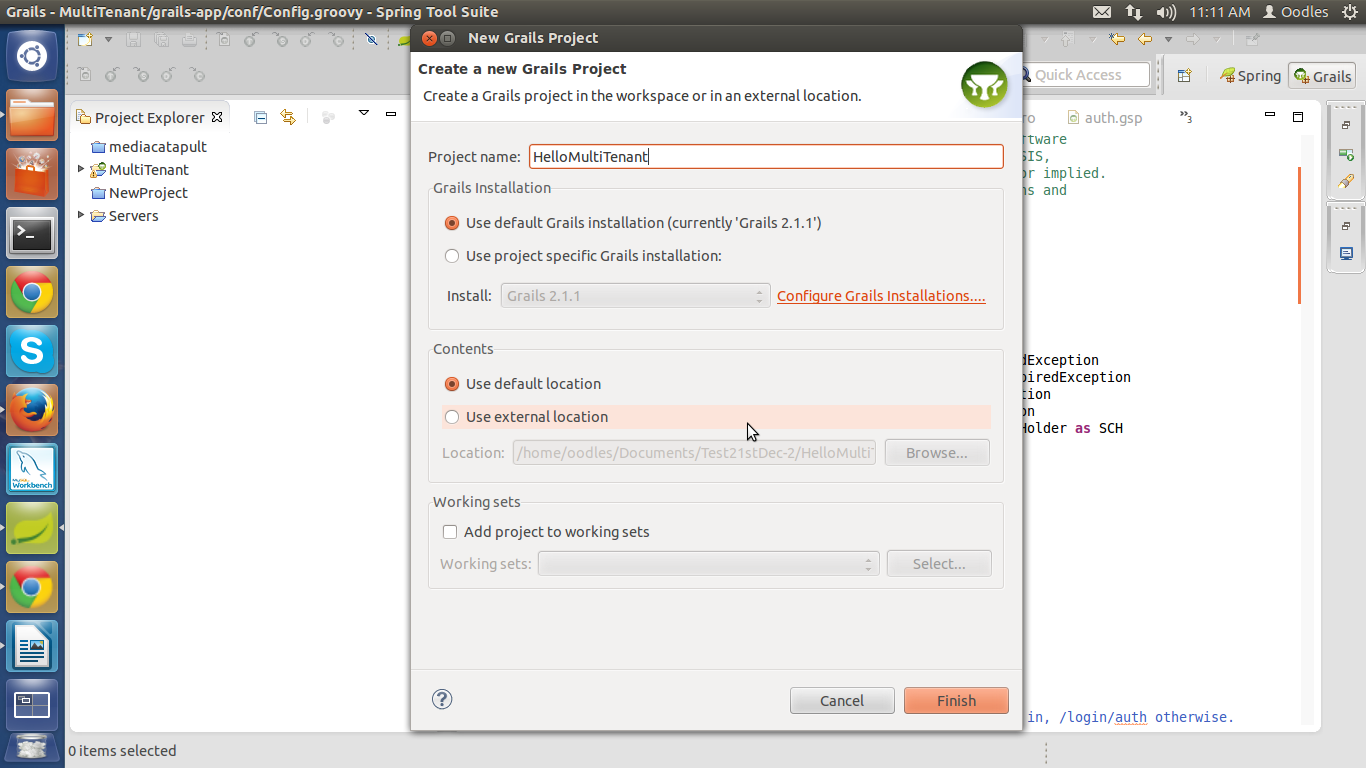Open the New wizard dropdown arrow
This screenshot has height=768, width=1366.
tap(108, 40)
